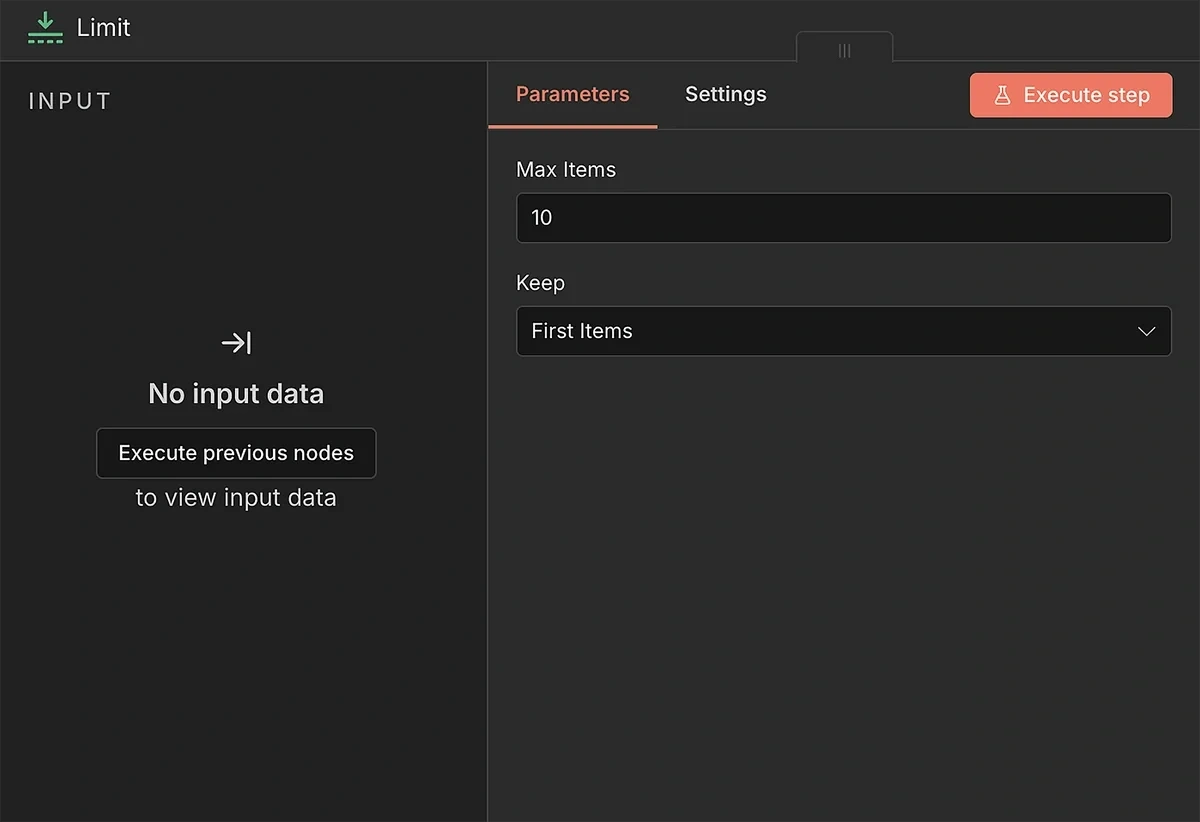Click the no input data arrow icon
This screenshot has width=1200, height=822.
click(236, 343)
